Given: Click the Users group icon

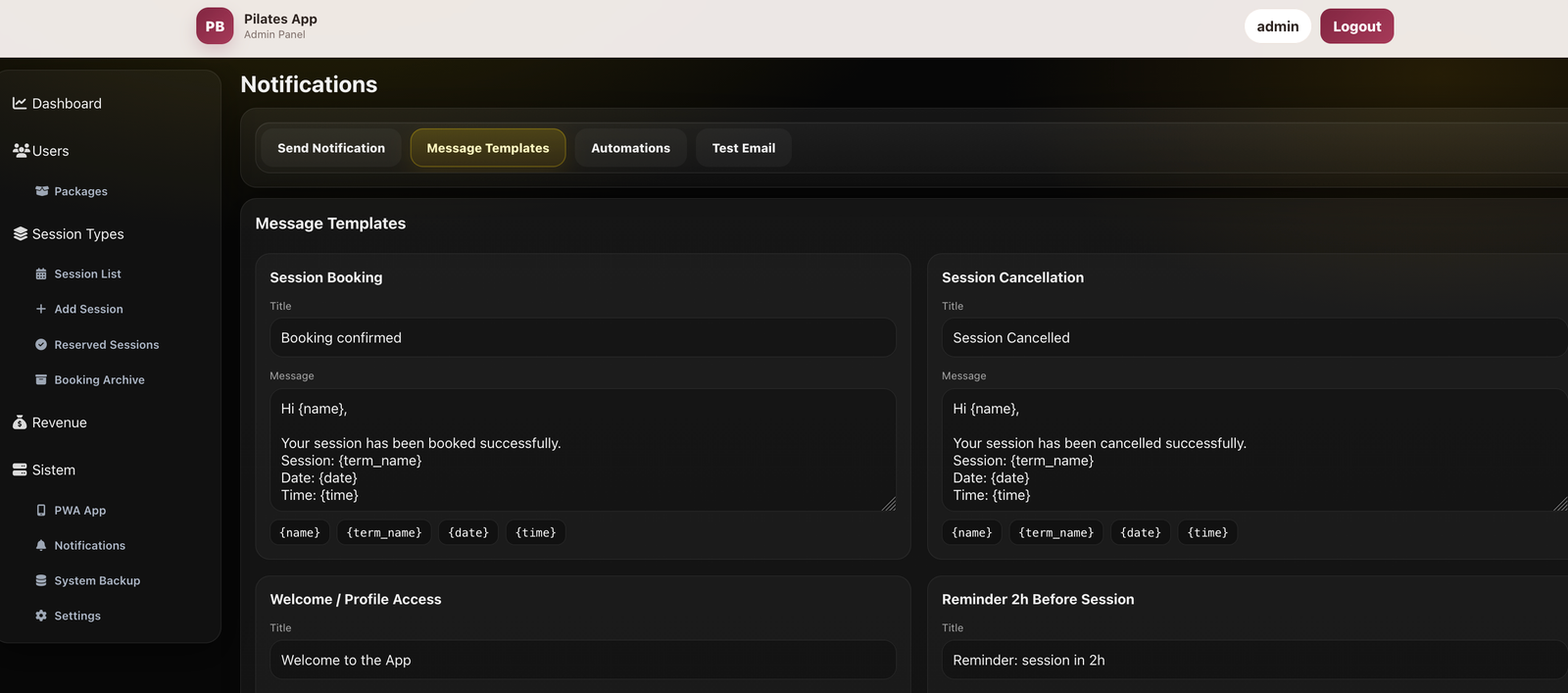Looking at the screenshot, I should pyautogui.click(x=21, y=150).
